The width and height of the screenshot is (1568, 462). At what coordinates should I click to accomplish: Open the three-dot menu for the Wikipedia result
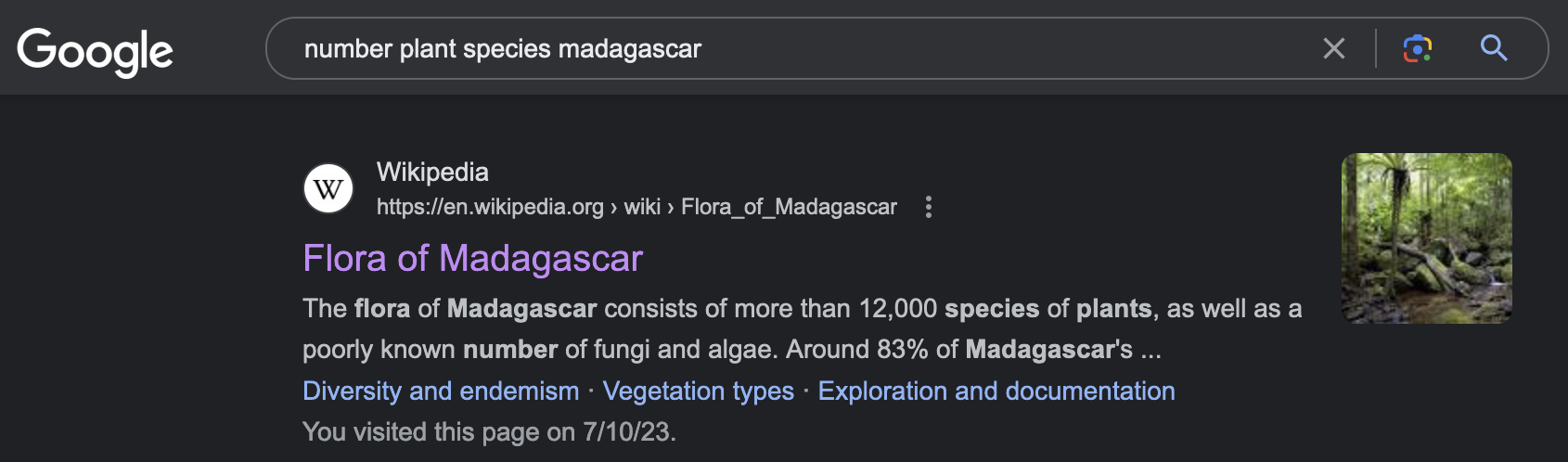point(928,207)
